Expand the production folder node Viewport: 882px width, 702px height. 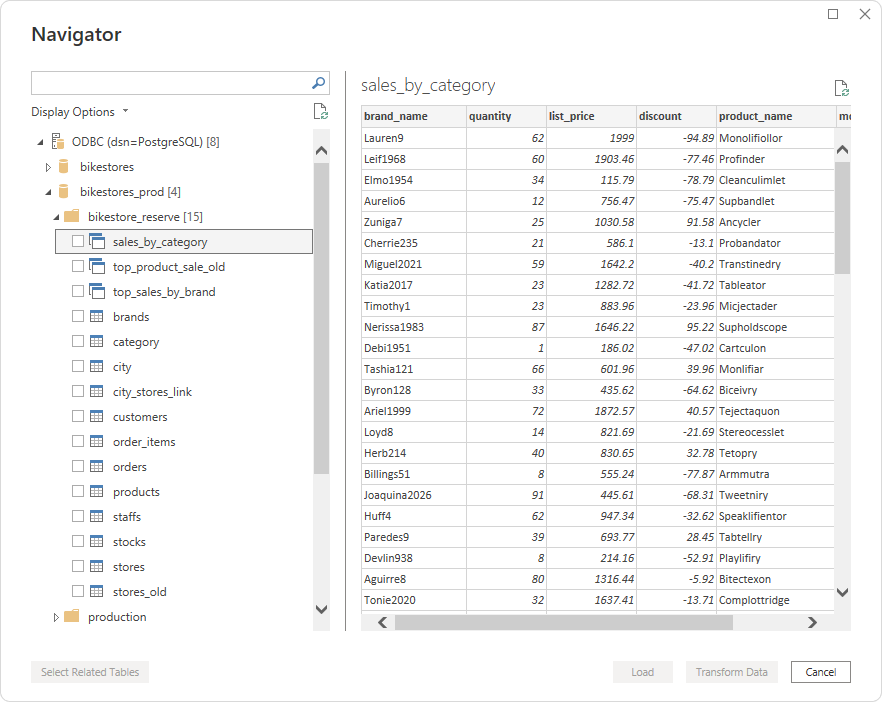coord(56,618)
